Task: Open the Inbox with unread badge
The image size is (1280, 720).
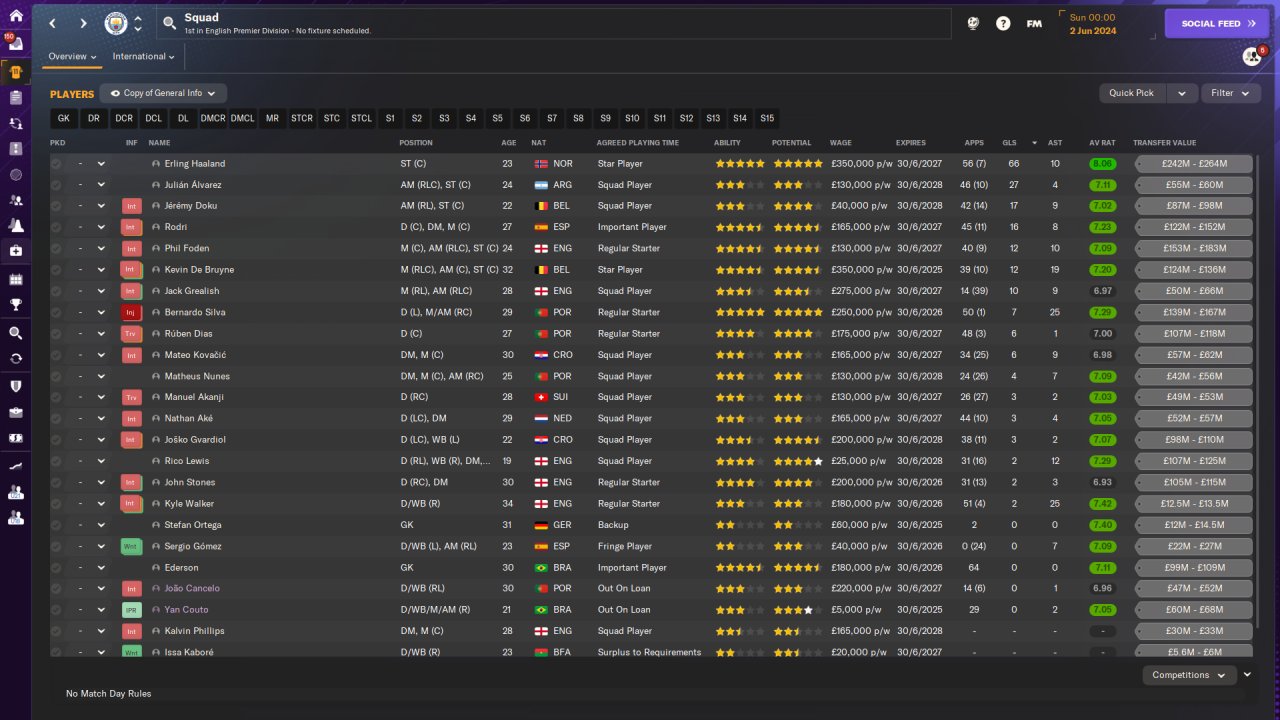Action: pyautogui.click(x=15, y=43)
